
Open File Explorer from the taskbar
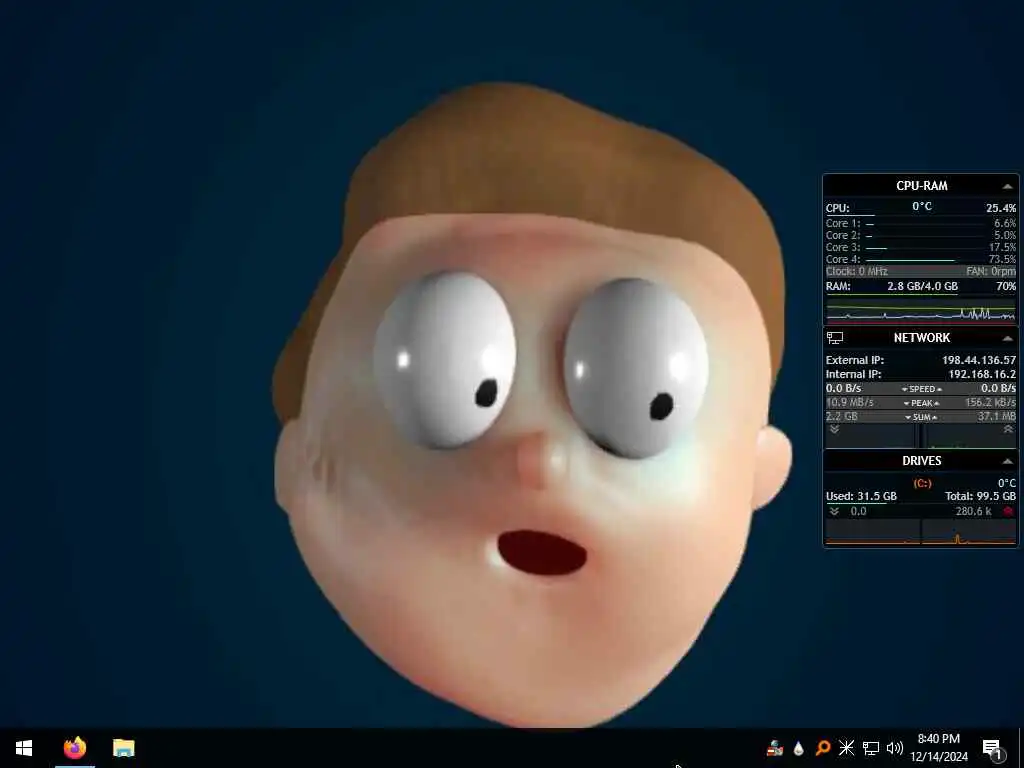123,748
